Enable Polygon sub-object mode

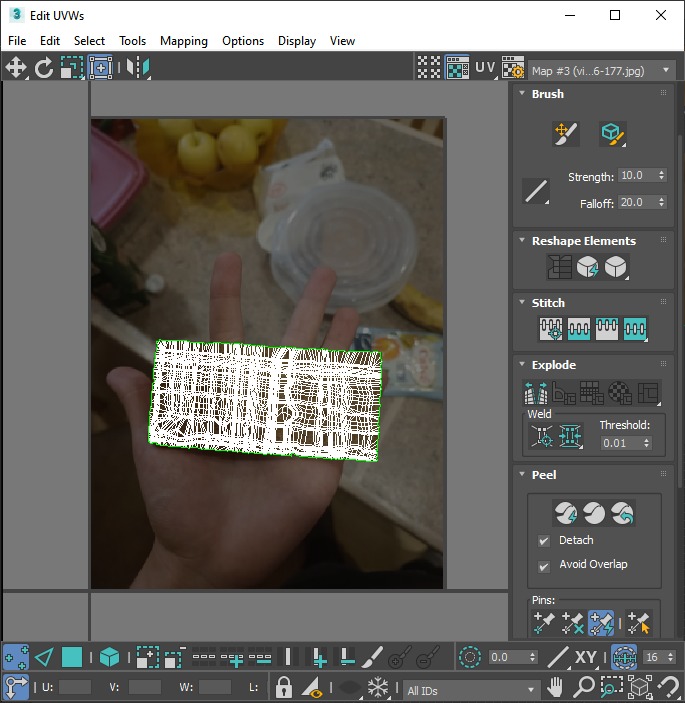72,657
